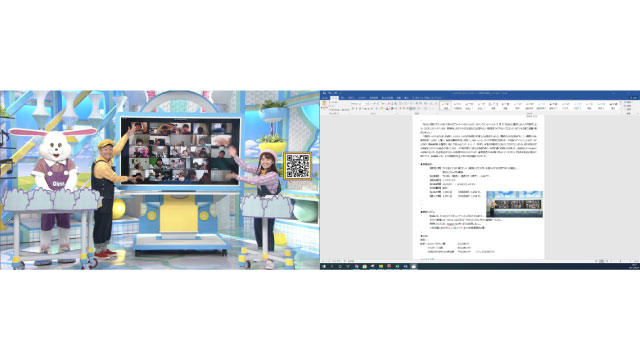640x360 pixels.
Task: Toggle underline formatting in the ribbon
Action: tap(360, 109)
